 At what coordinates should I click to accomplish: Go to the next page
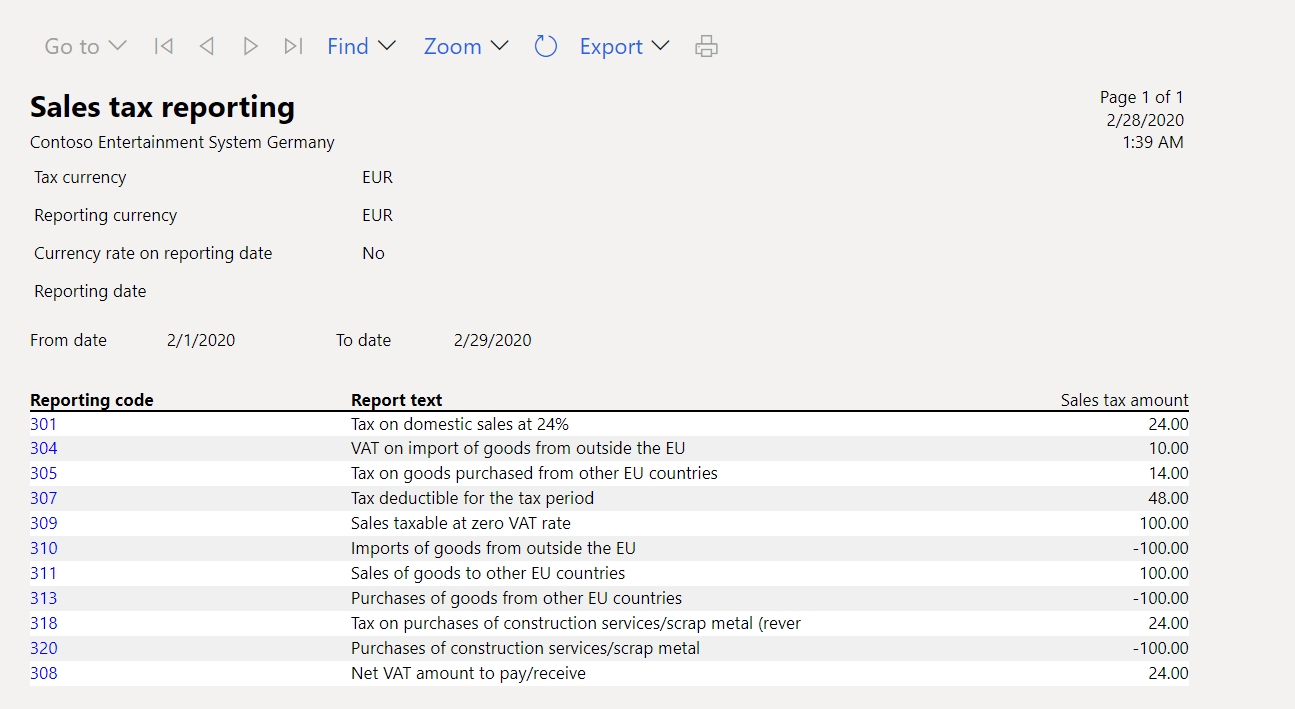[250, 46]
